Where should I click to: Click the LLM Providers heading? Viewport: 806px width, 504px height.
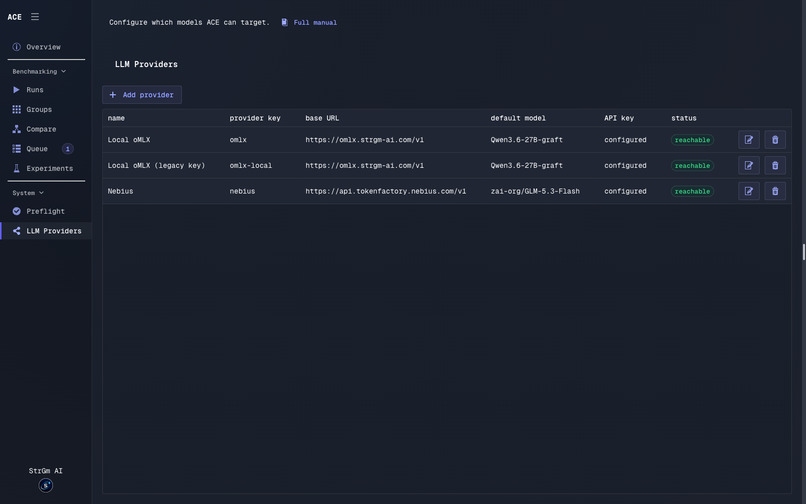[x=146, y=64]
